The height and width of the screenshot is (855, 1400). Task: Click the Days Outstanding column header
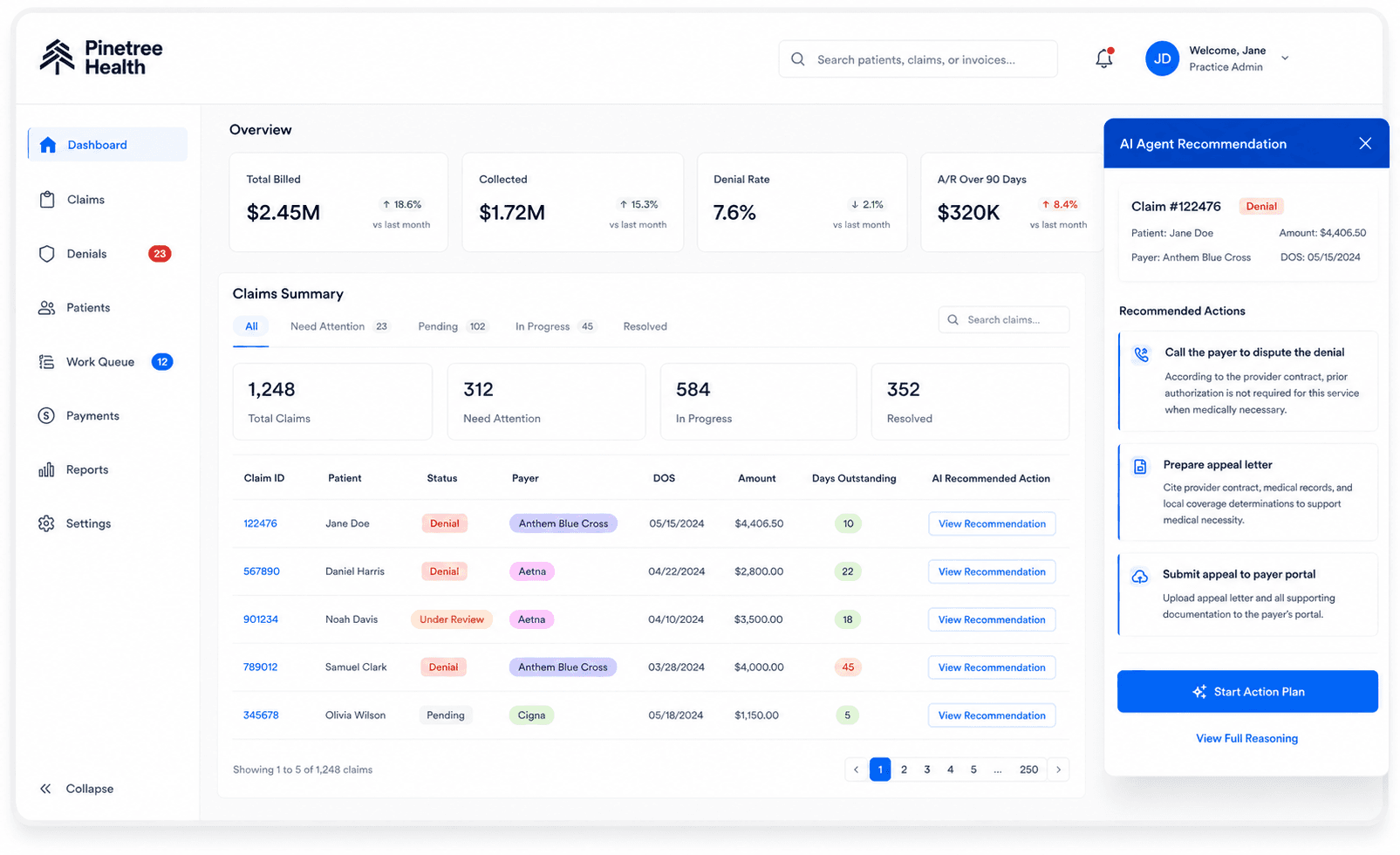click(854, 478)
